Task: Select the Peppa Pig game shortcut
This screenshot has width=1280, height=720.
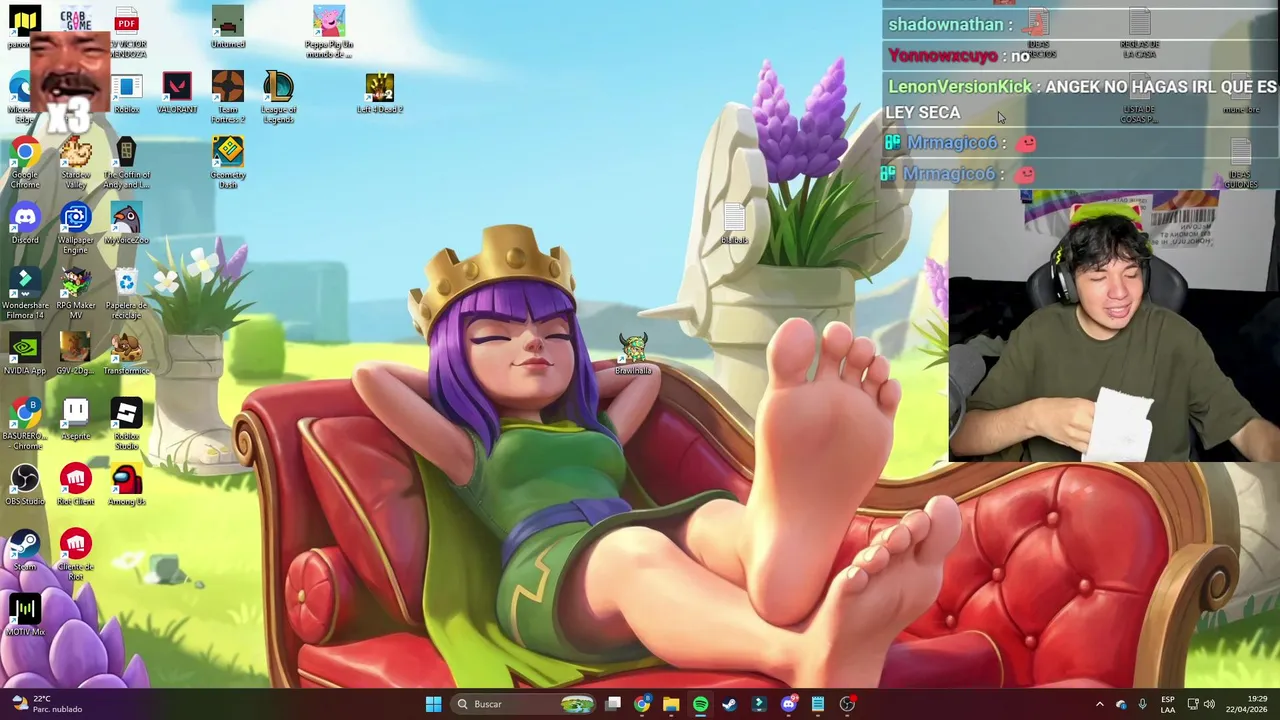Action: [x=329, y=32]
